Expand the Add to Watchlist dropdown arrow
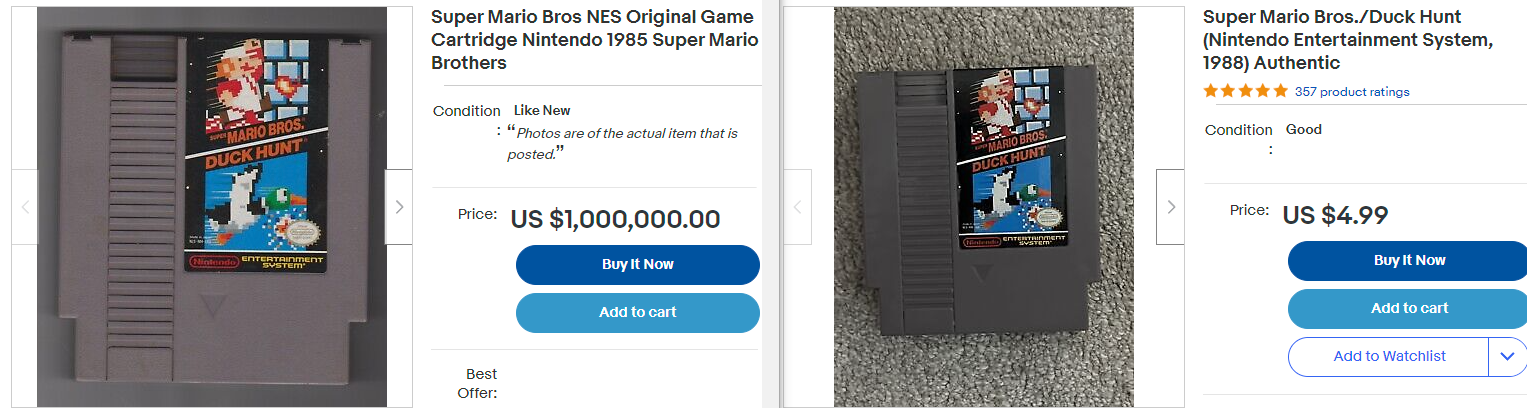Viewport: 1527px width, 408px height. click(x=1507, y=356)
